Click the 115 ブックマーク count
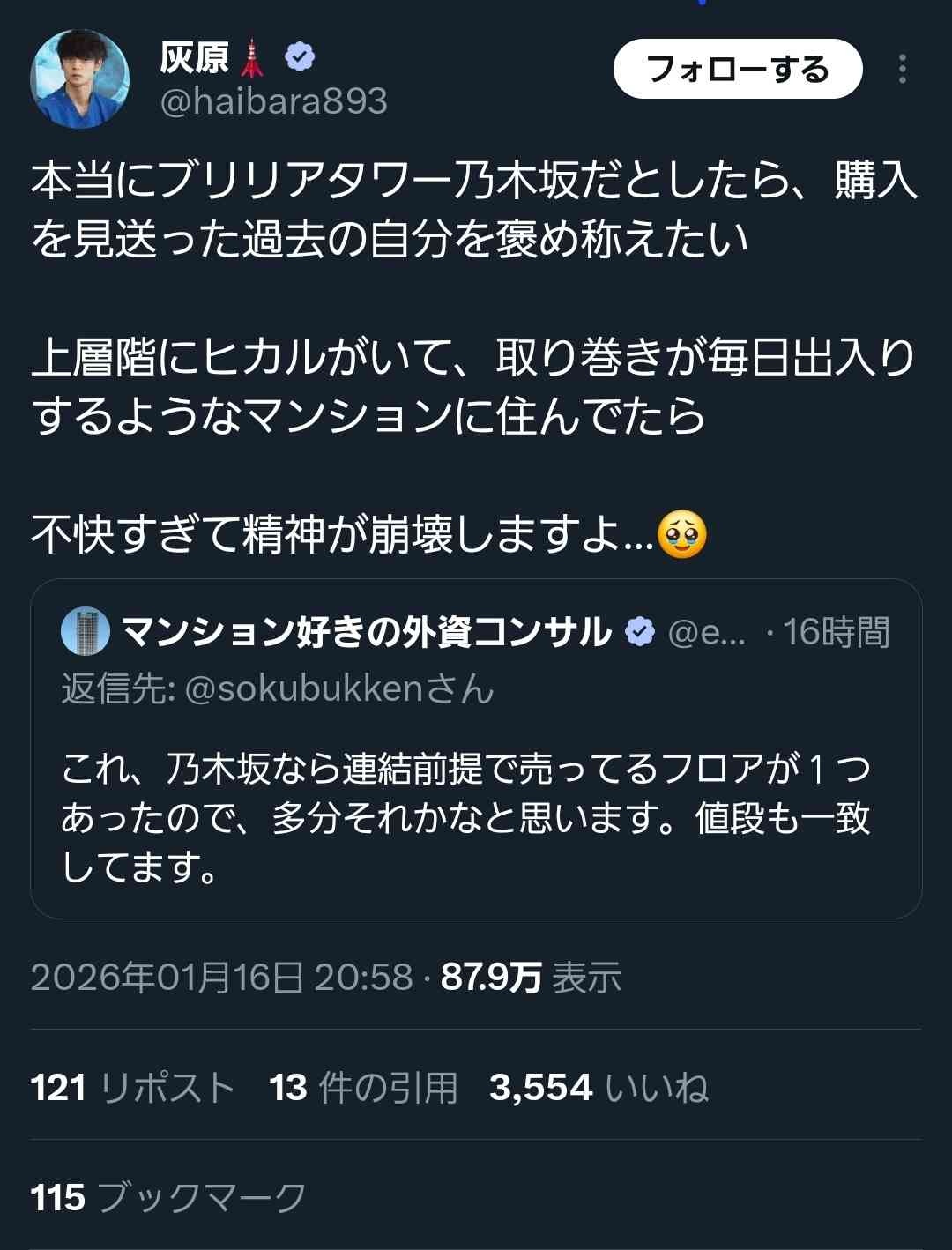This screenshot has width=952, height=1250. (x=167, y=1198)
